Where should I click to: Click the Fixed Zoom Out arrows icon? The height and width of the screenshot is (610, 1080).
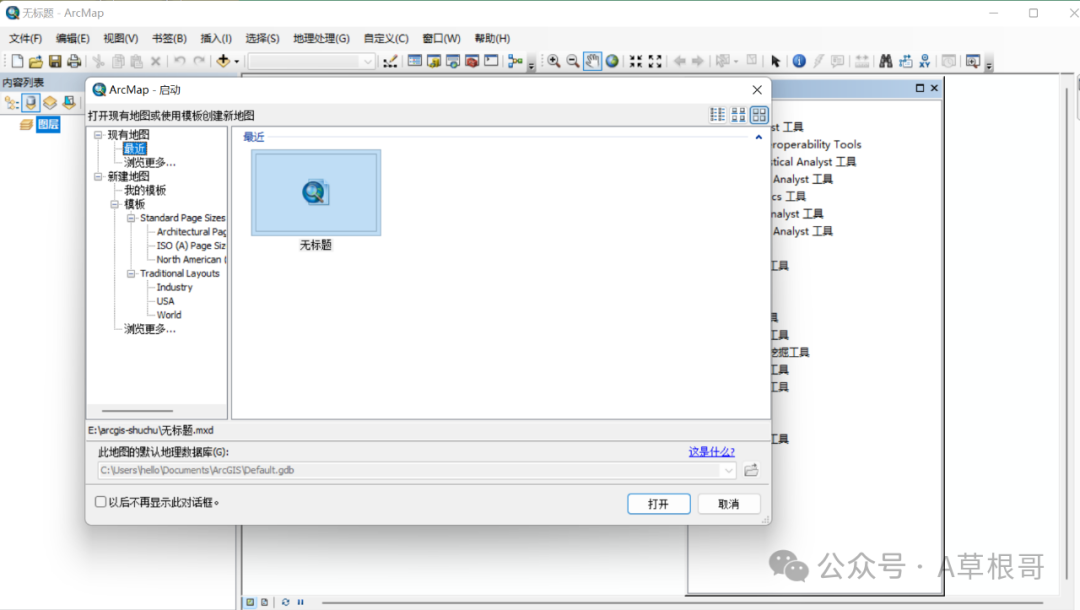[655, 61]
